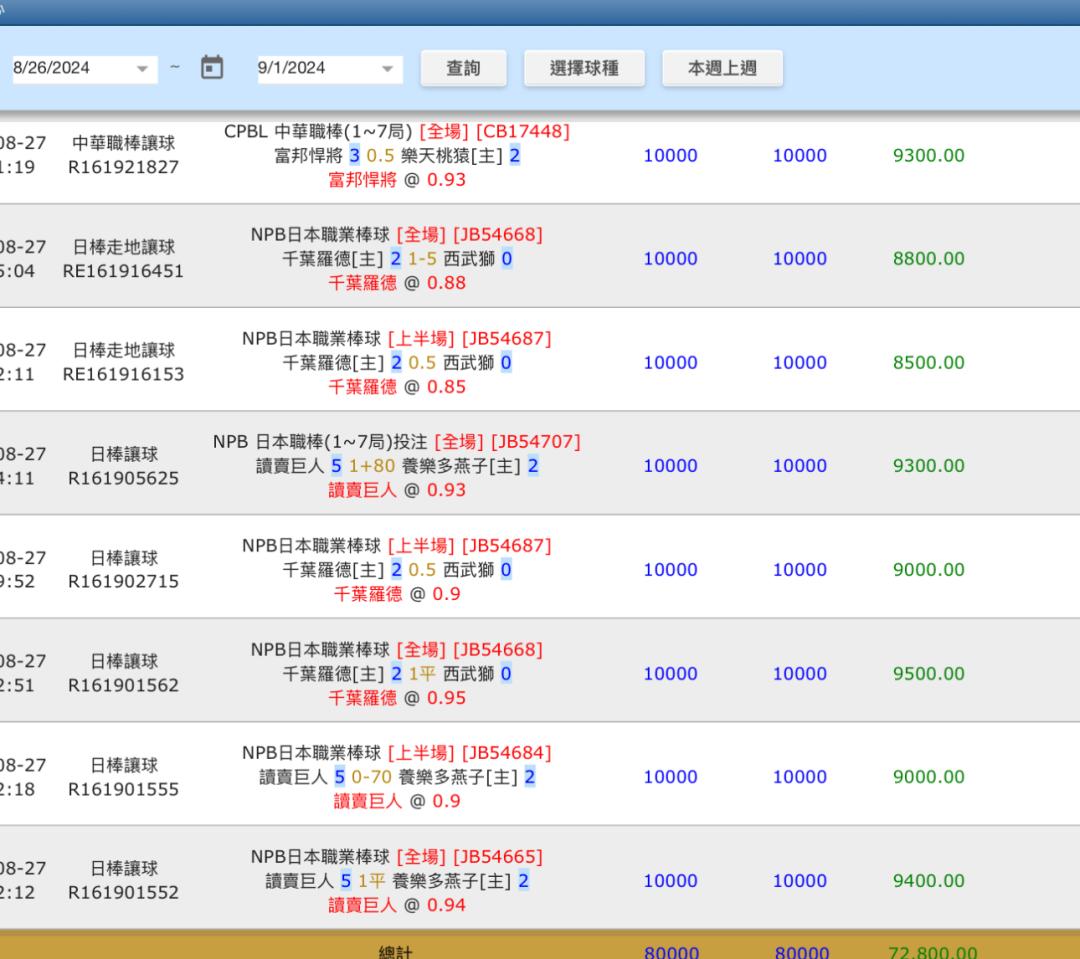Select bet ID RE161916451

click(x=123, y=271)
